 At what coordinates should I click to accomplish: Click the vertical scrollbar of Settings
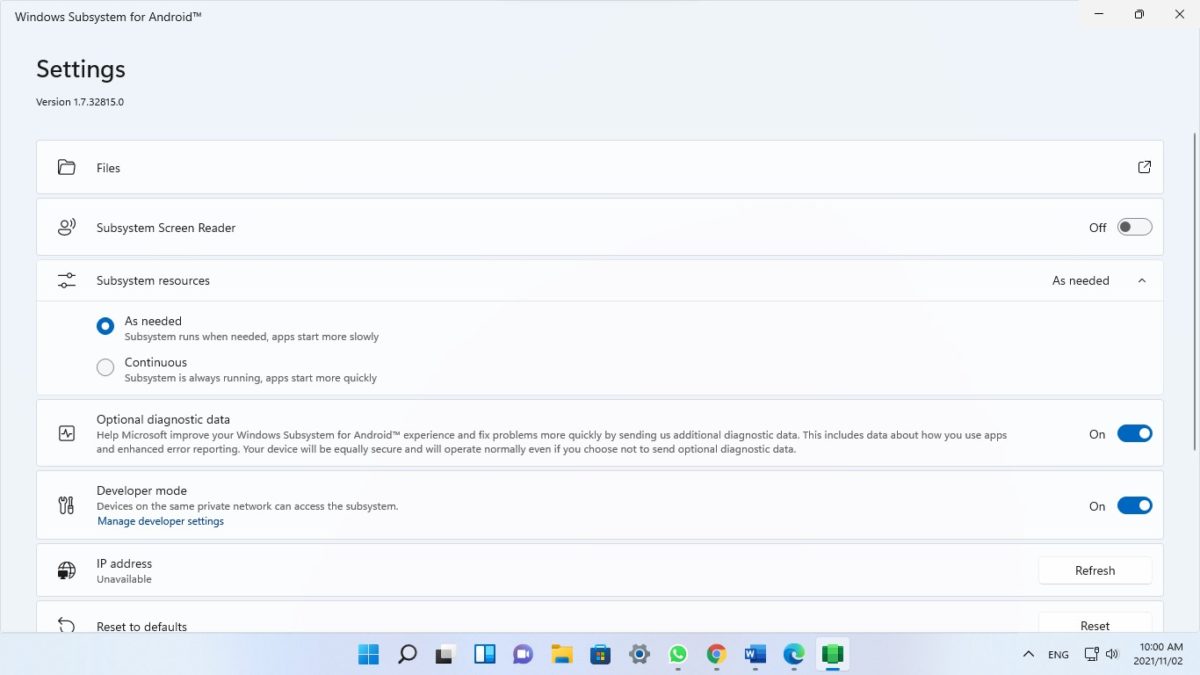click(1194, 290)
